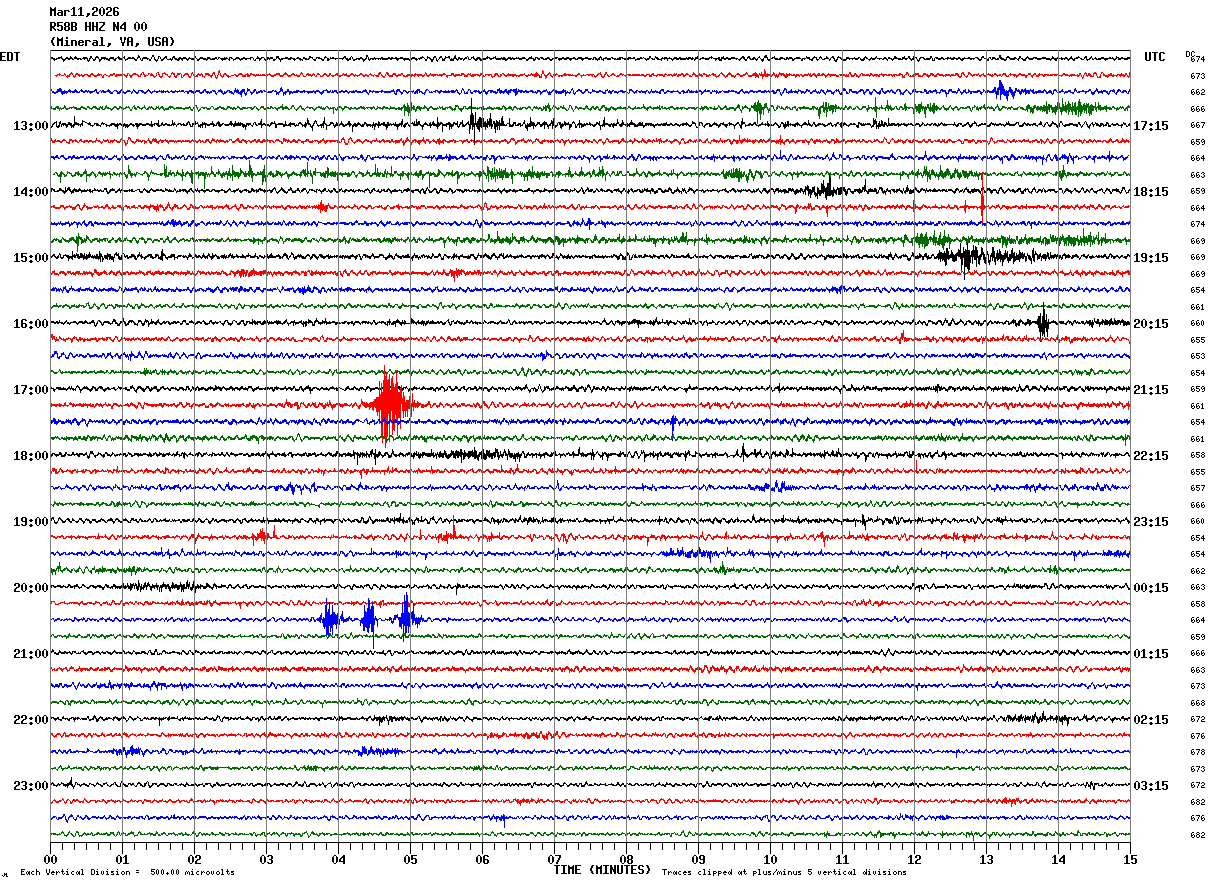Click the last of three blue bursts after 20:00
Image resolution: width=1210 pixels, height=886 pixels.
pyautogui.click(x=406, y=618)
